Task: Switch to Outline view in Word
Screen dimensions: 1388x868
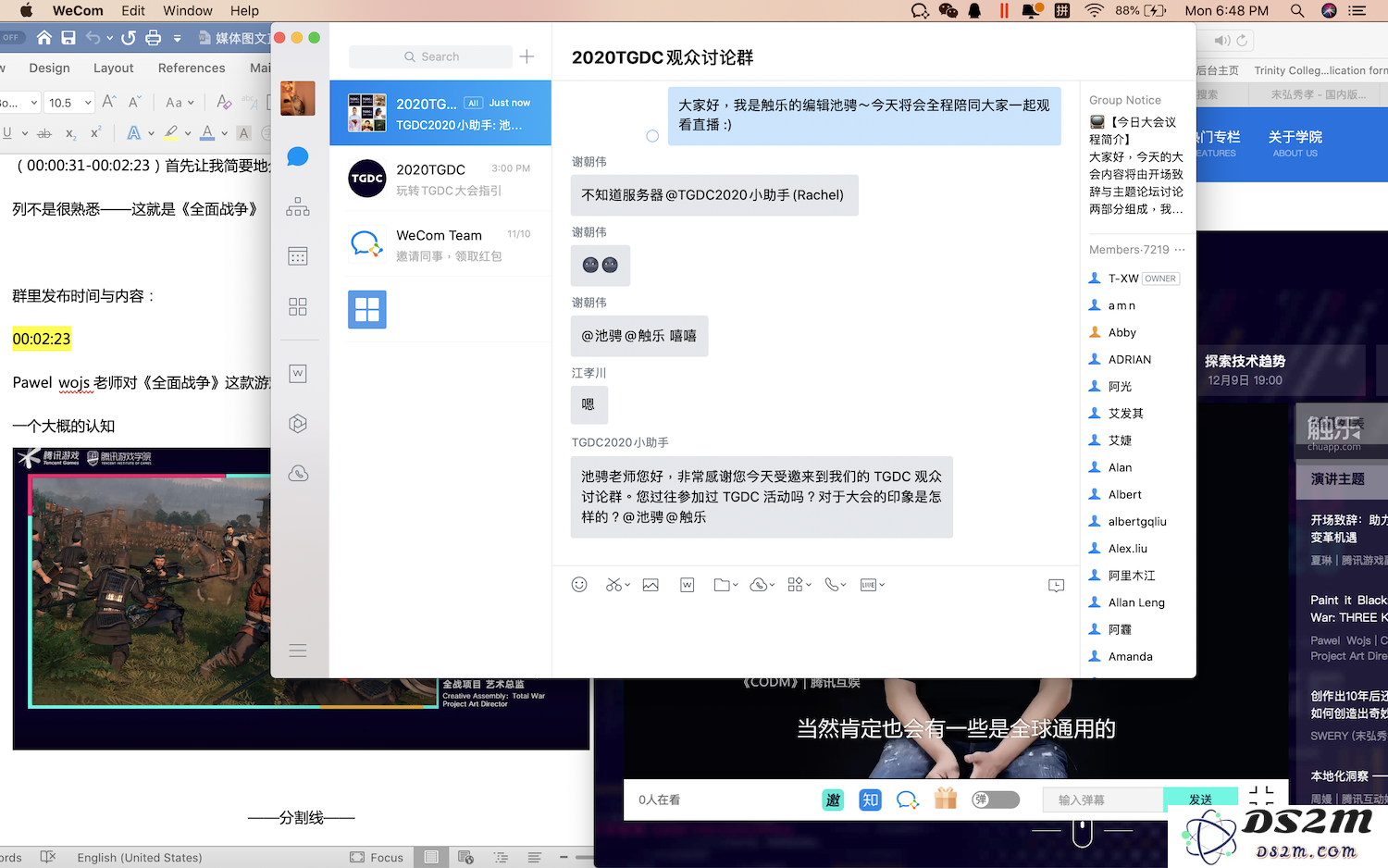Action: pyautogui.click(x=501, y=858)
